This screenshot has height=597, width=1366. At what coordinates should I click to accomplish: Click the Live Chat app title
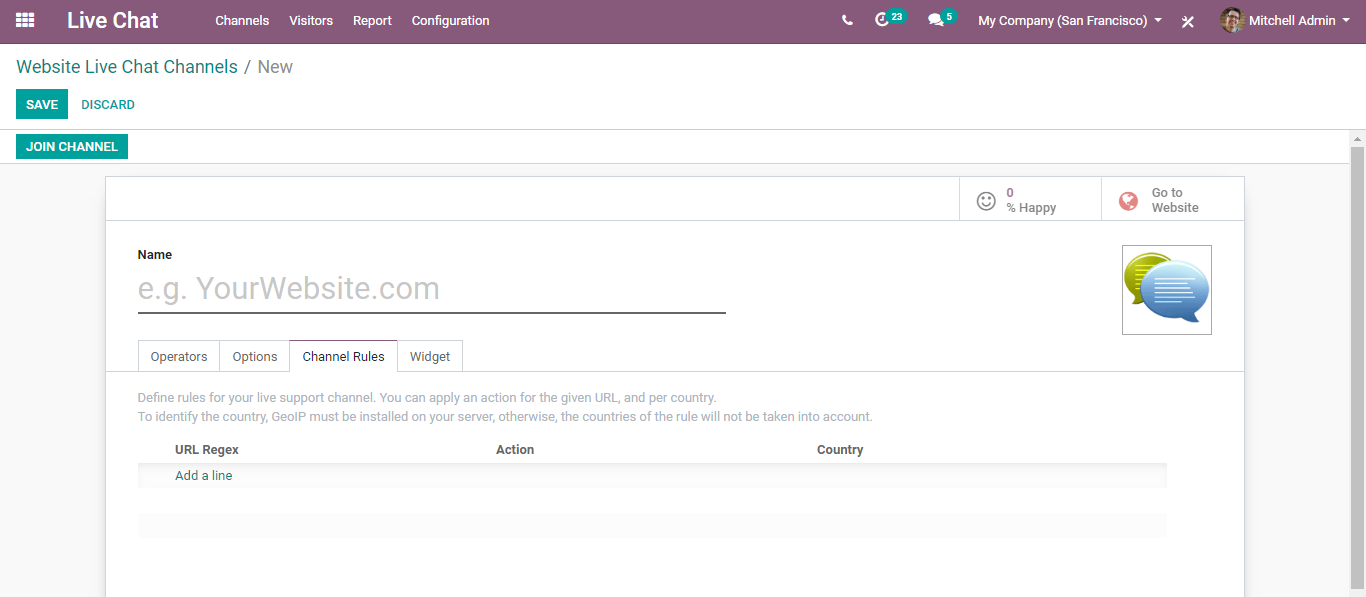(x=113, y=20)
